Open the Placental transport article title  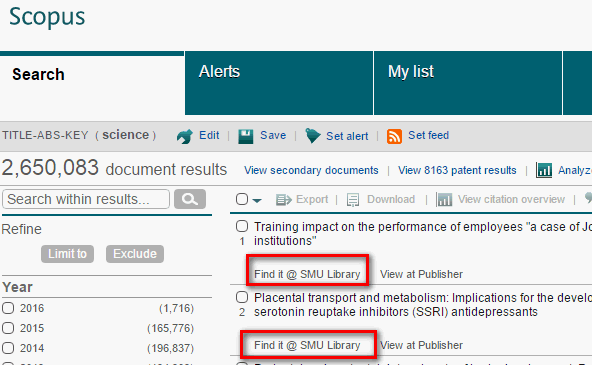tap(423, 305)
